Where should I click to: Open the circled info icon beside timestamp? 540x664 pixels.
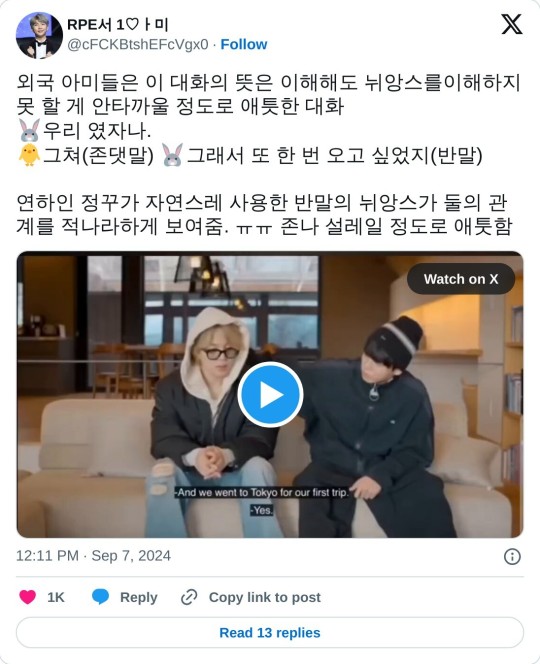[512, 556]
